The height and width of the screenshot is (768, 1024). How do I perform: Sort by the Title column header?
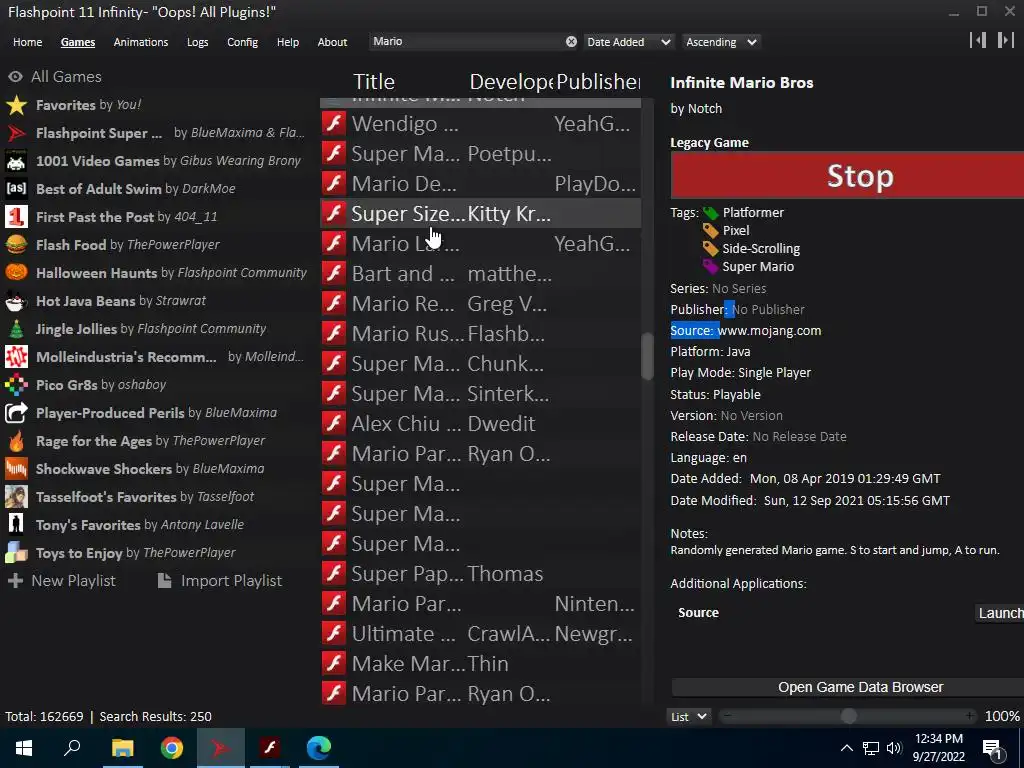click(x=374, y=82)
